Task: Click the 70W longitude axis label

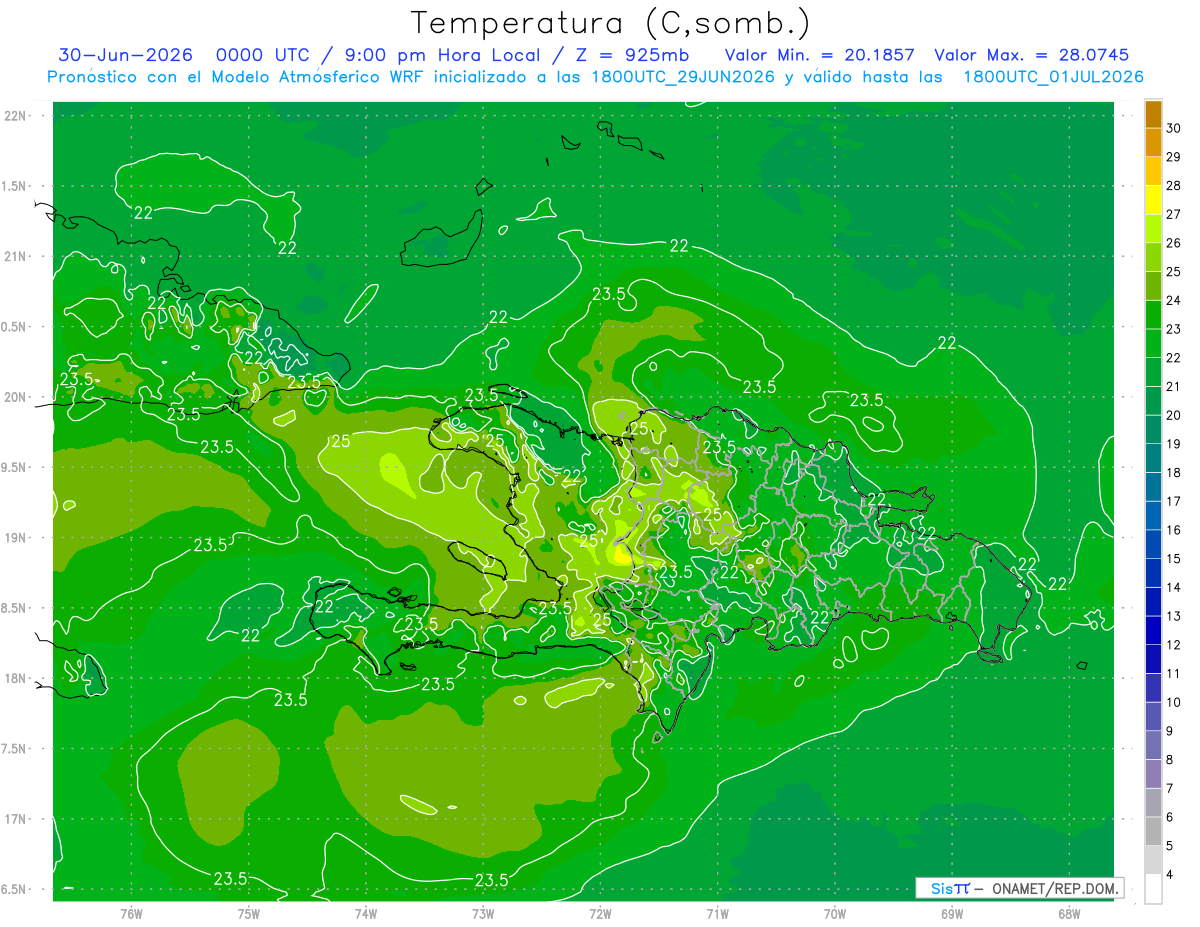Action: pos(834,913)
